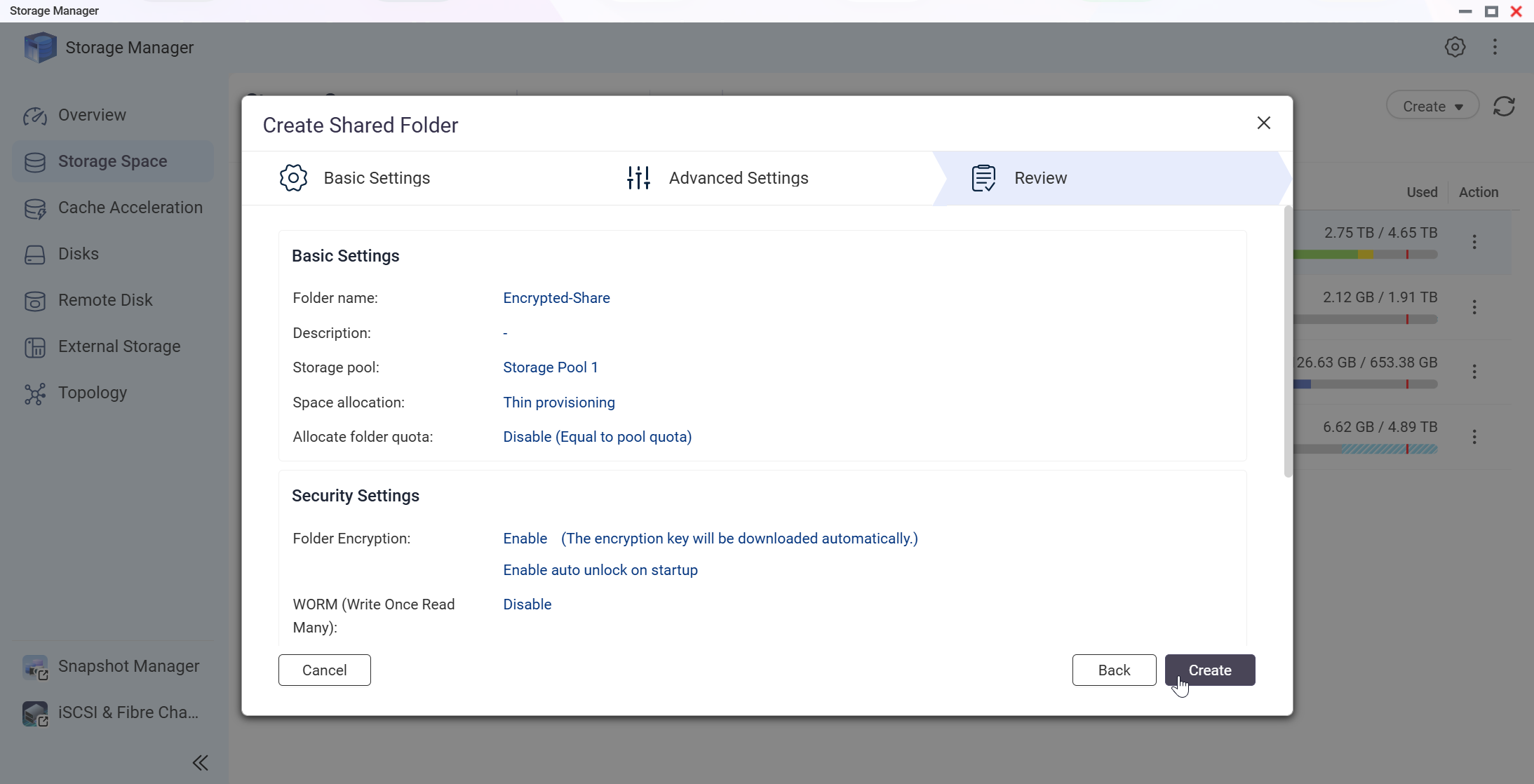This screenshot has height=784, width=1534.
Task: Click the Action column header
Action: click(x=1479, y=192)
